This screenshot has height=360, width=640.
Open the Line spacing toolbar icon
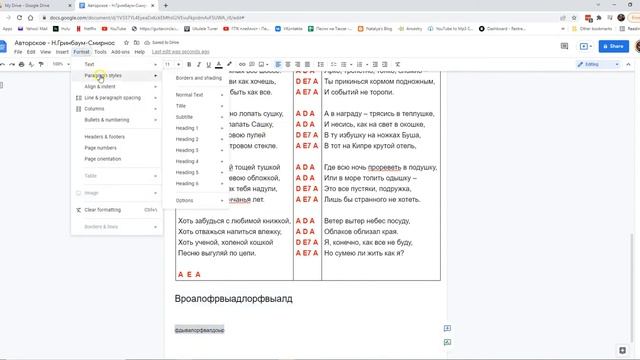pos(321,64)
